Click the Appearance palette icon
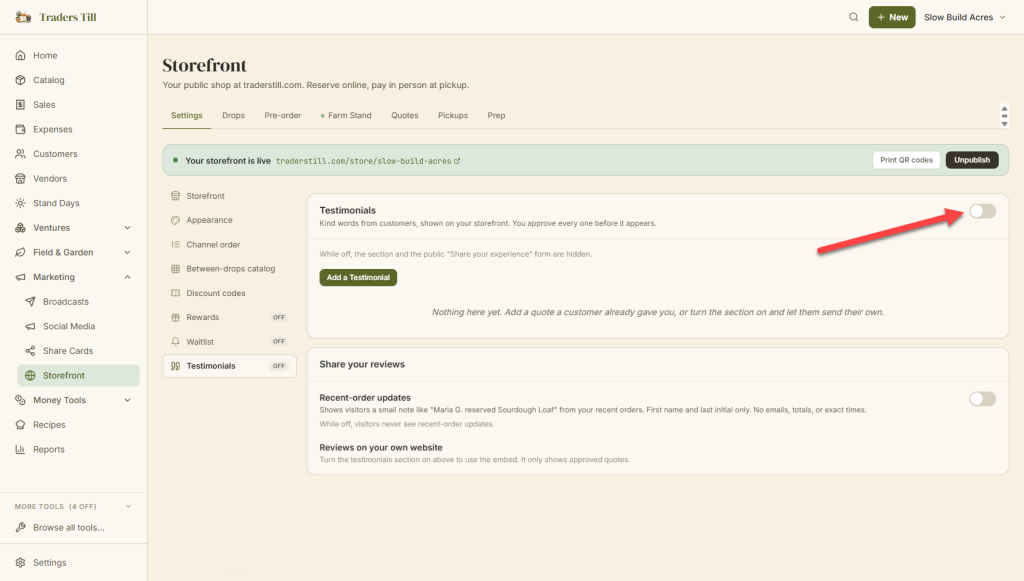The height and width of the screenshot is (581, 1024). pos(175,220)
